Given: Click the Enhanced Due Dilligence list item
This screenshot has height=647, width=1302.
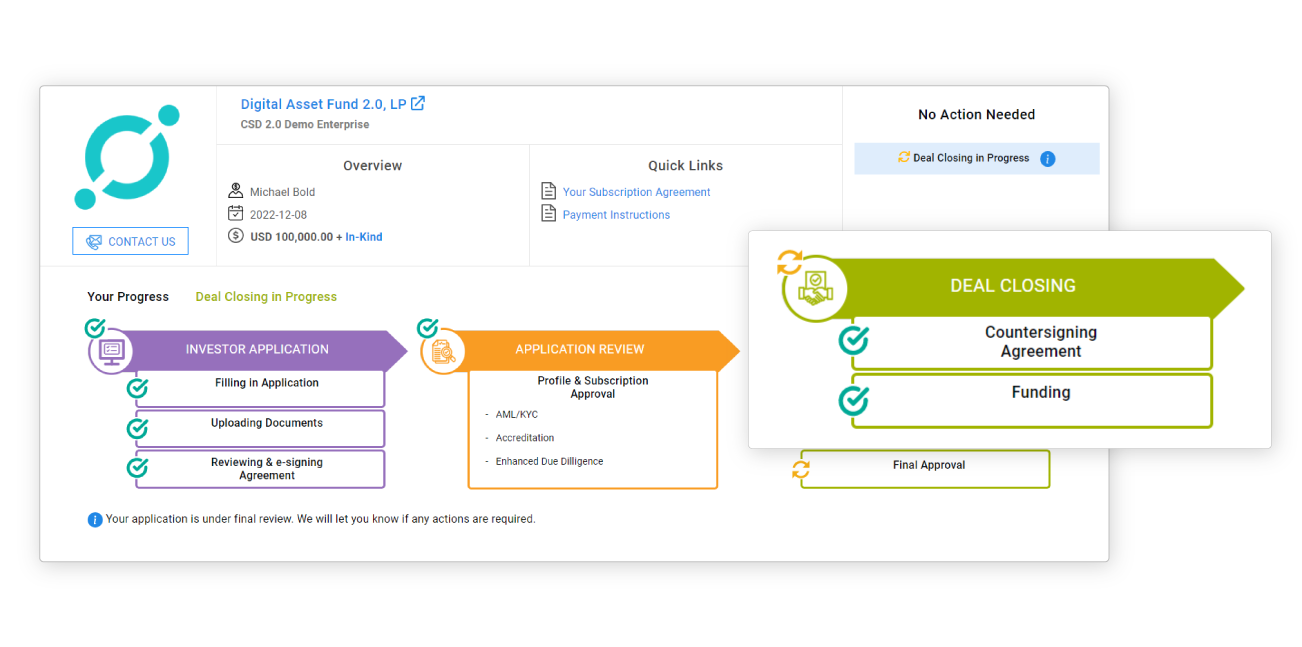Looking at the screenshot, I should 549,462.
